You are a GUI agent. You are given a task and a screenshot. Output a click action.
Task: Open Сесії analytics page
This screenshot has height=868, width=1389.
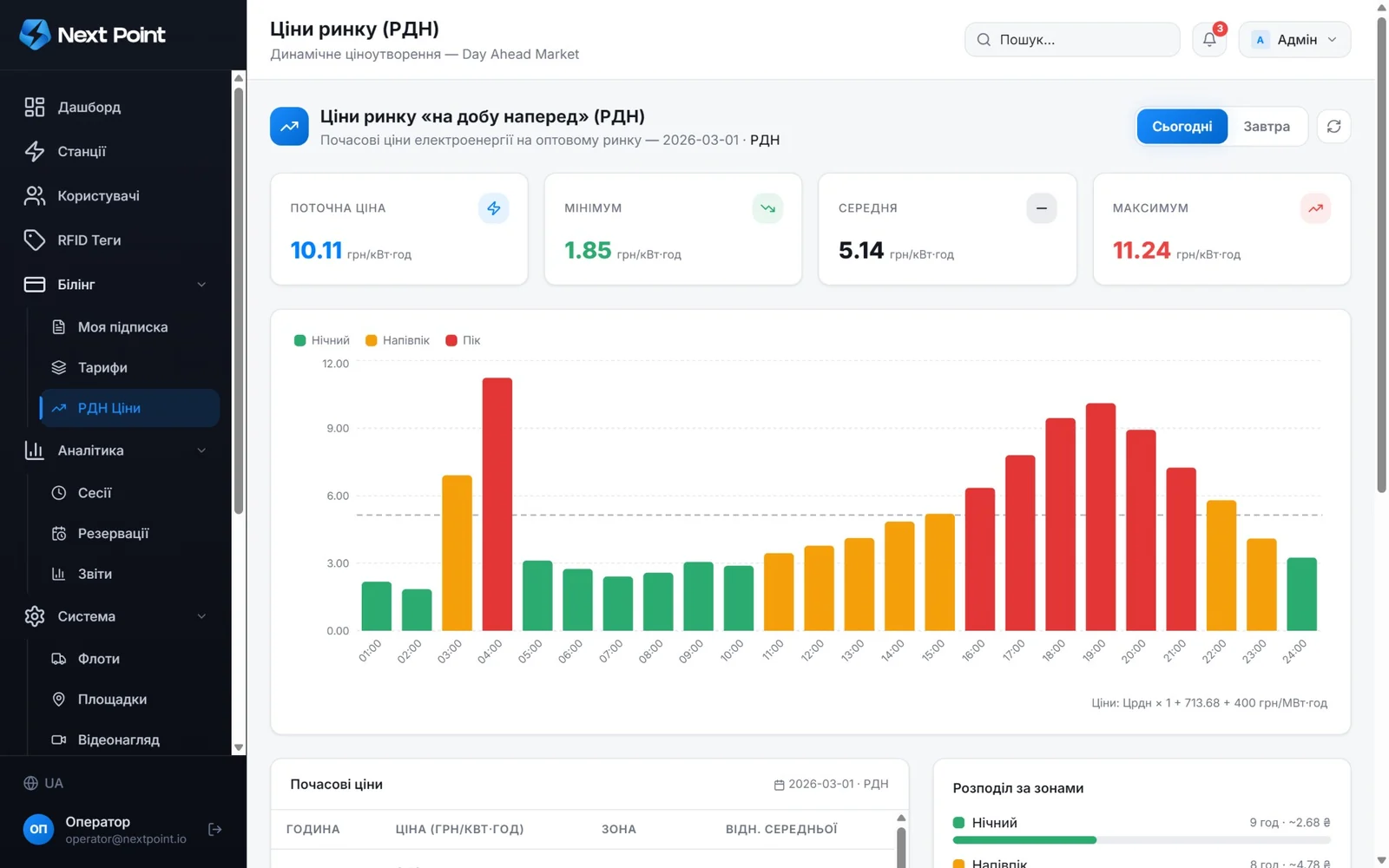[129, 493]
